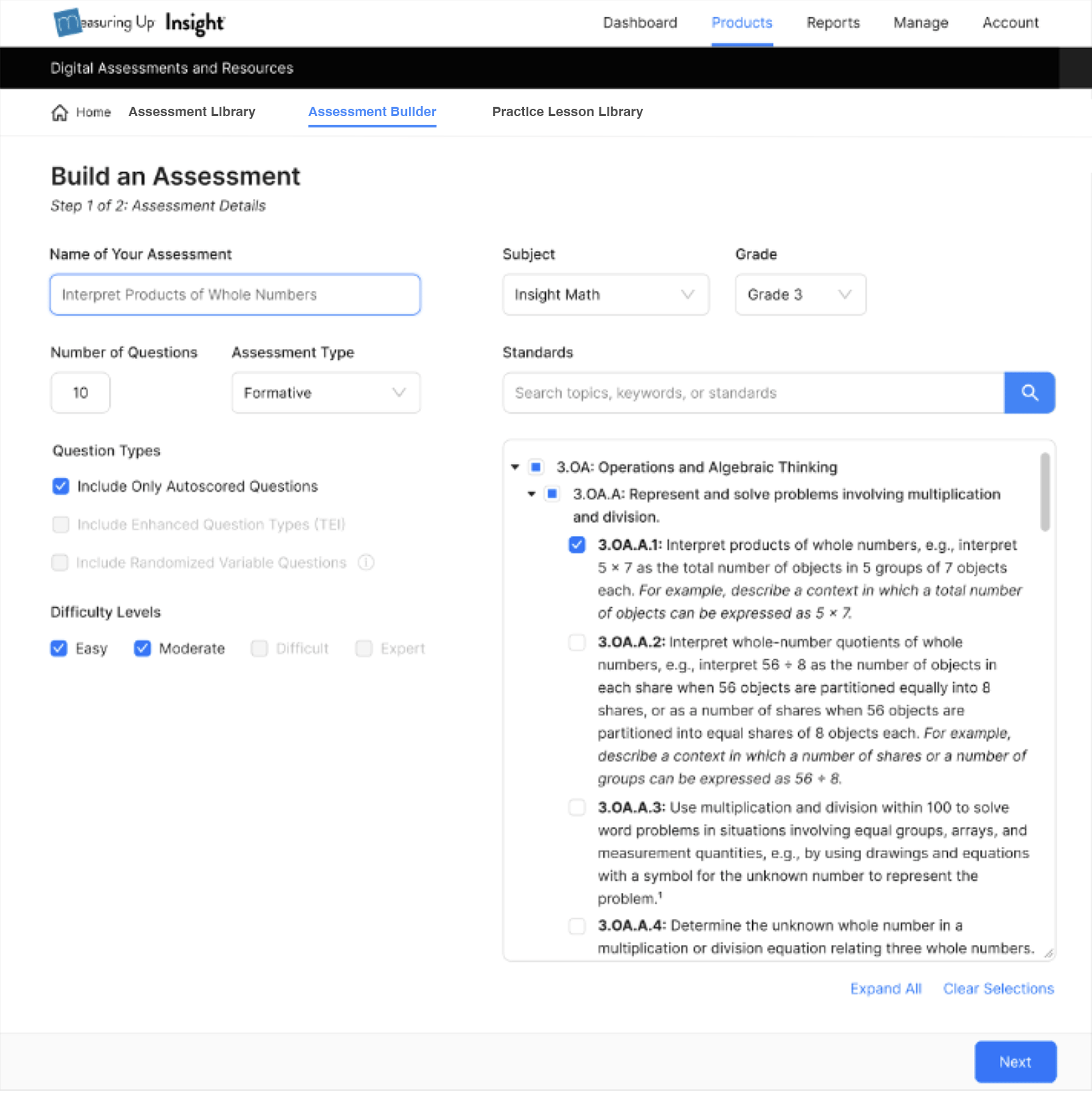The height and width of the screenshot is (1093, 1092).
Task: Click the standards panel resize handle
Action: (1049, 954)
